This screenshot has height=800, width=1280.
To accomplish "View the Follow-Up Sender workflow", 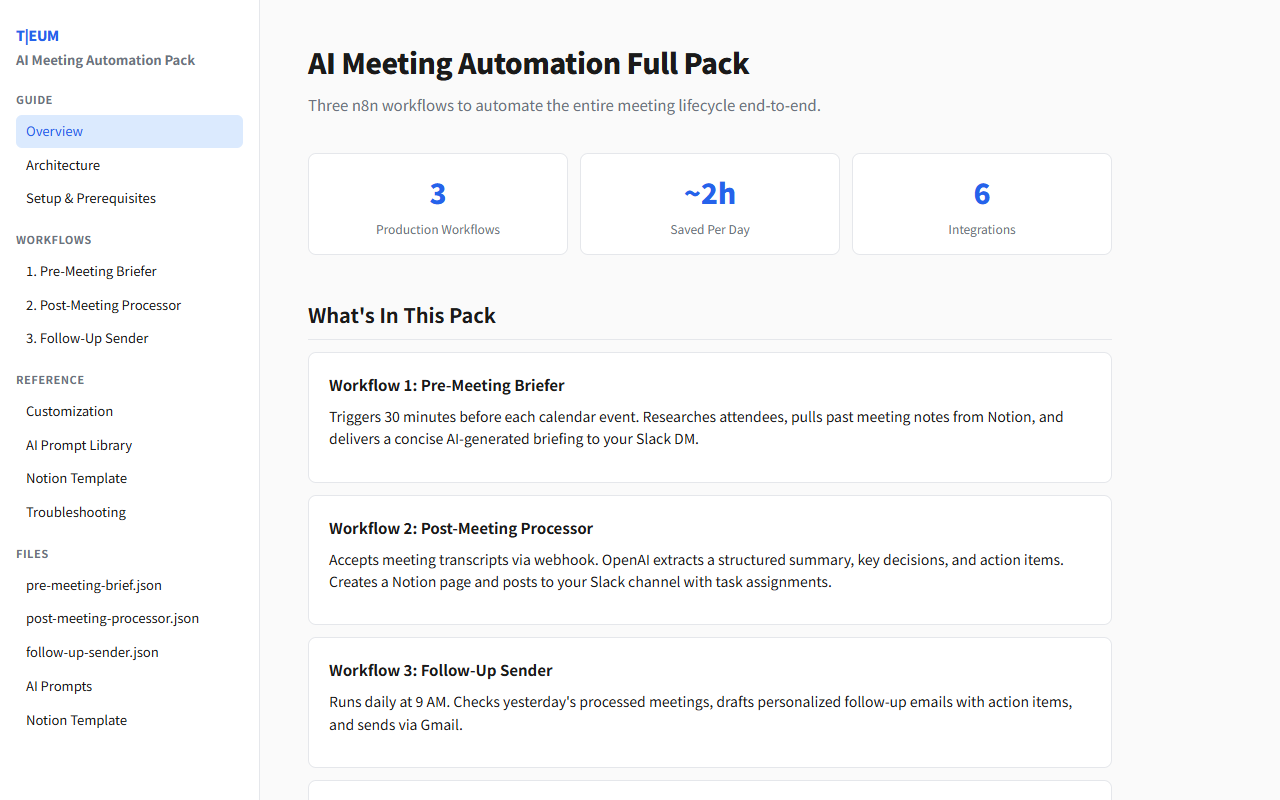I will 87,338.
